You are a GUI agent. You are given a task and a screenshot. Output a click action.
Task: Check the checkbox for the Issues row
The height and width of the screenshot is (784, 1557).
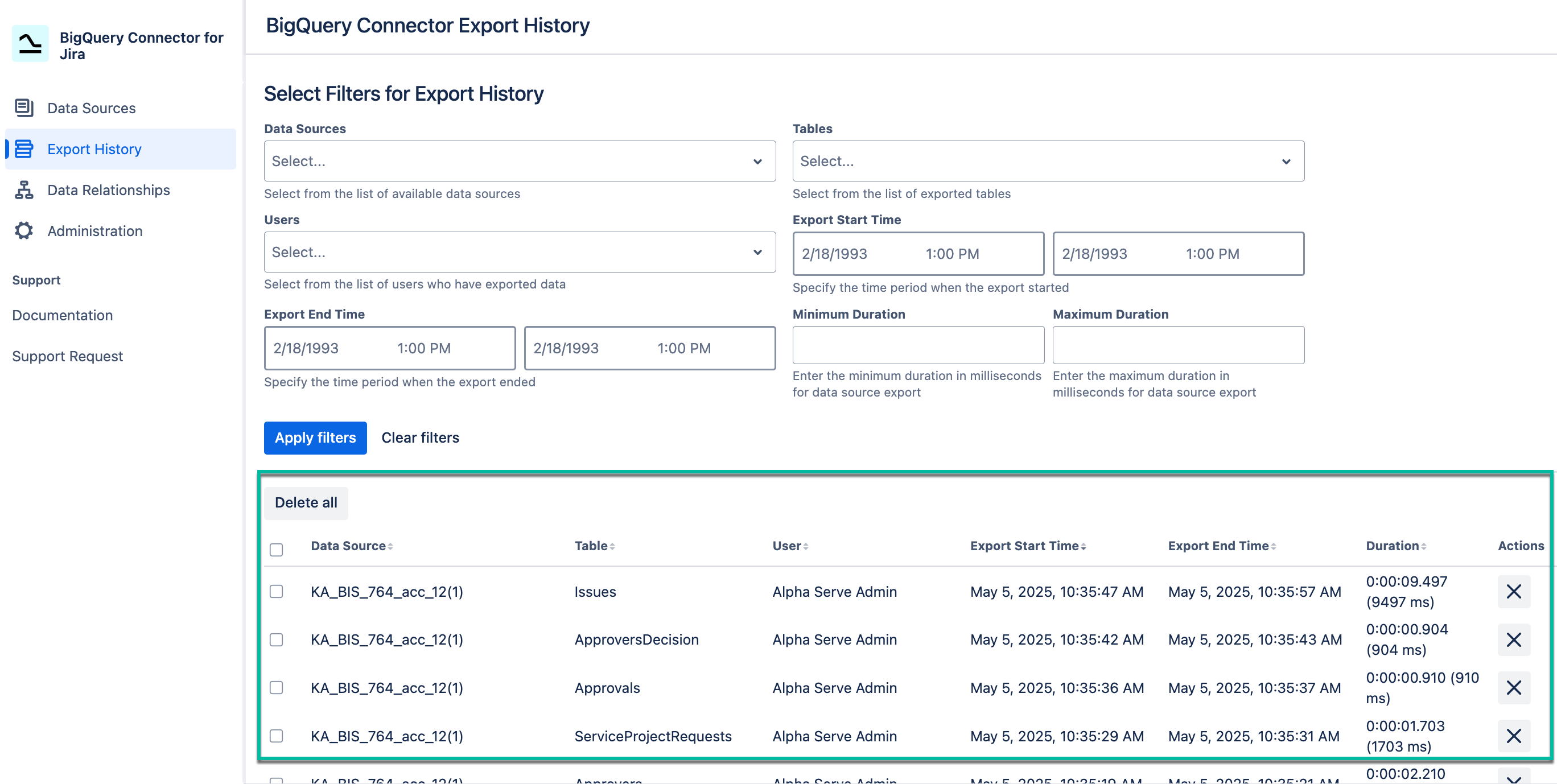276,591
